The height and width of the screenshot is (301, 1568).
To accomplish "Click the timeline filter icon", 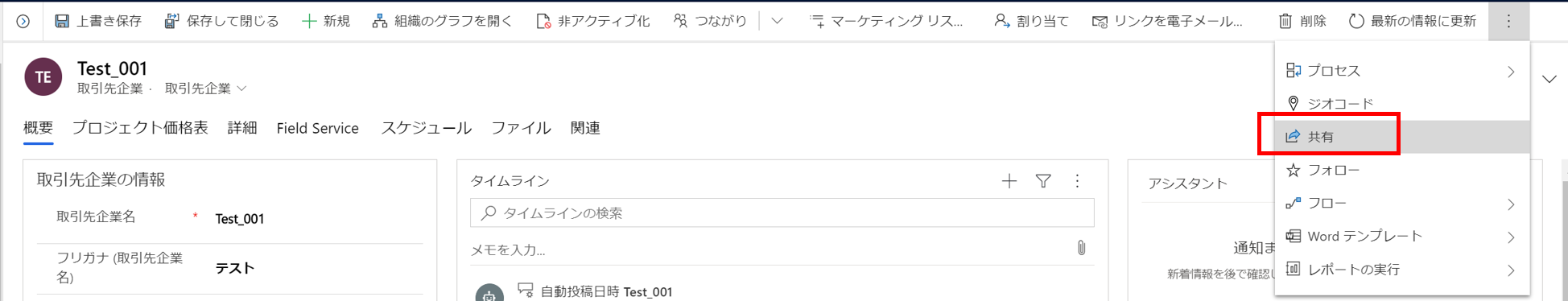I will click(x=1043, y=181).
